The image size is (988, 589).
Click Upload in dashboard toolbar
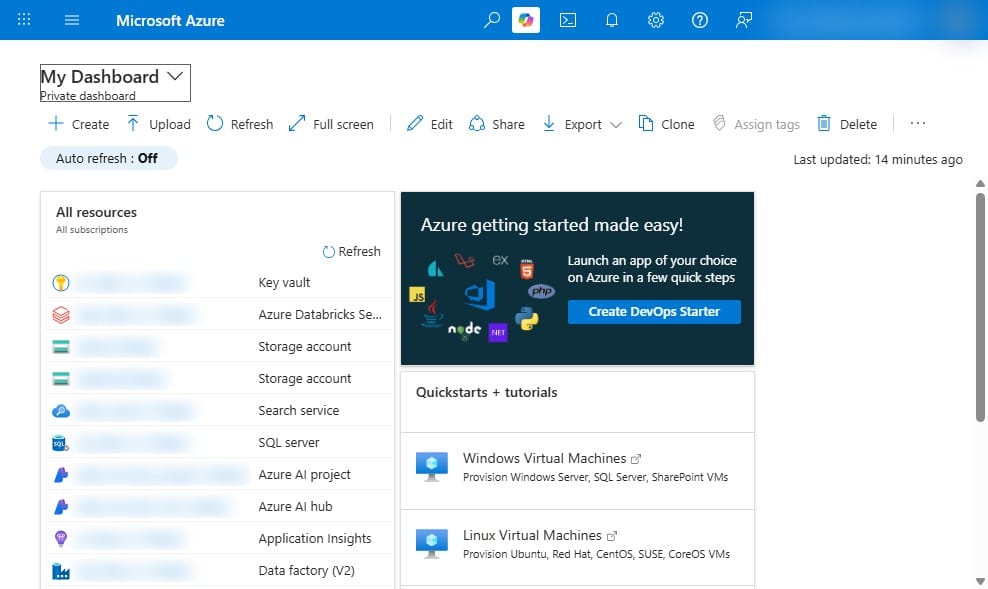tap(159, 124)
